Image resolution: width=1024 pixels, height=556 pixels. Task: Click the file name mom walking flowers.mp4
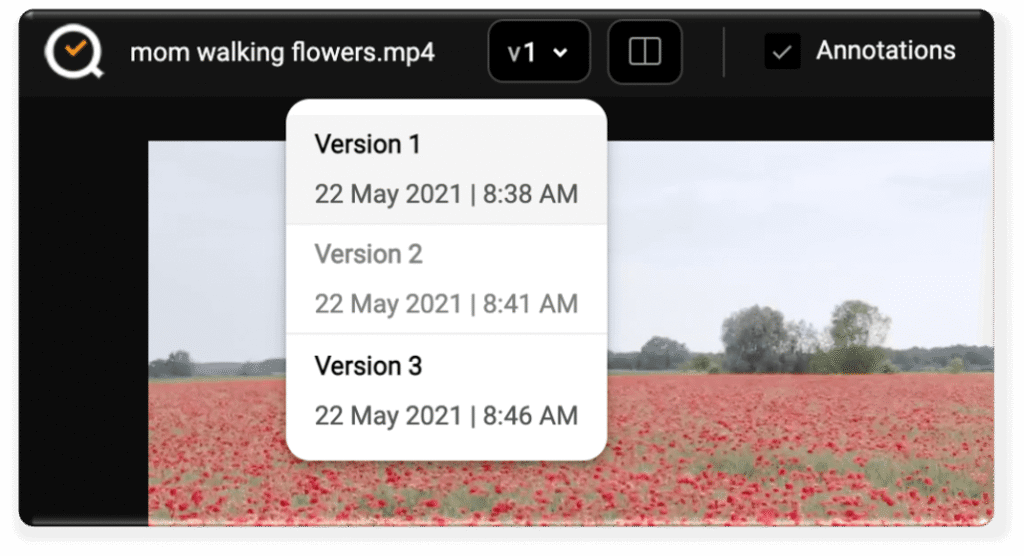click(x=282, y=52)
